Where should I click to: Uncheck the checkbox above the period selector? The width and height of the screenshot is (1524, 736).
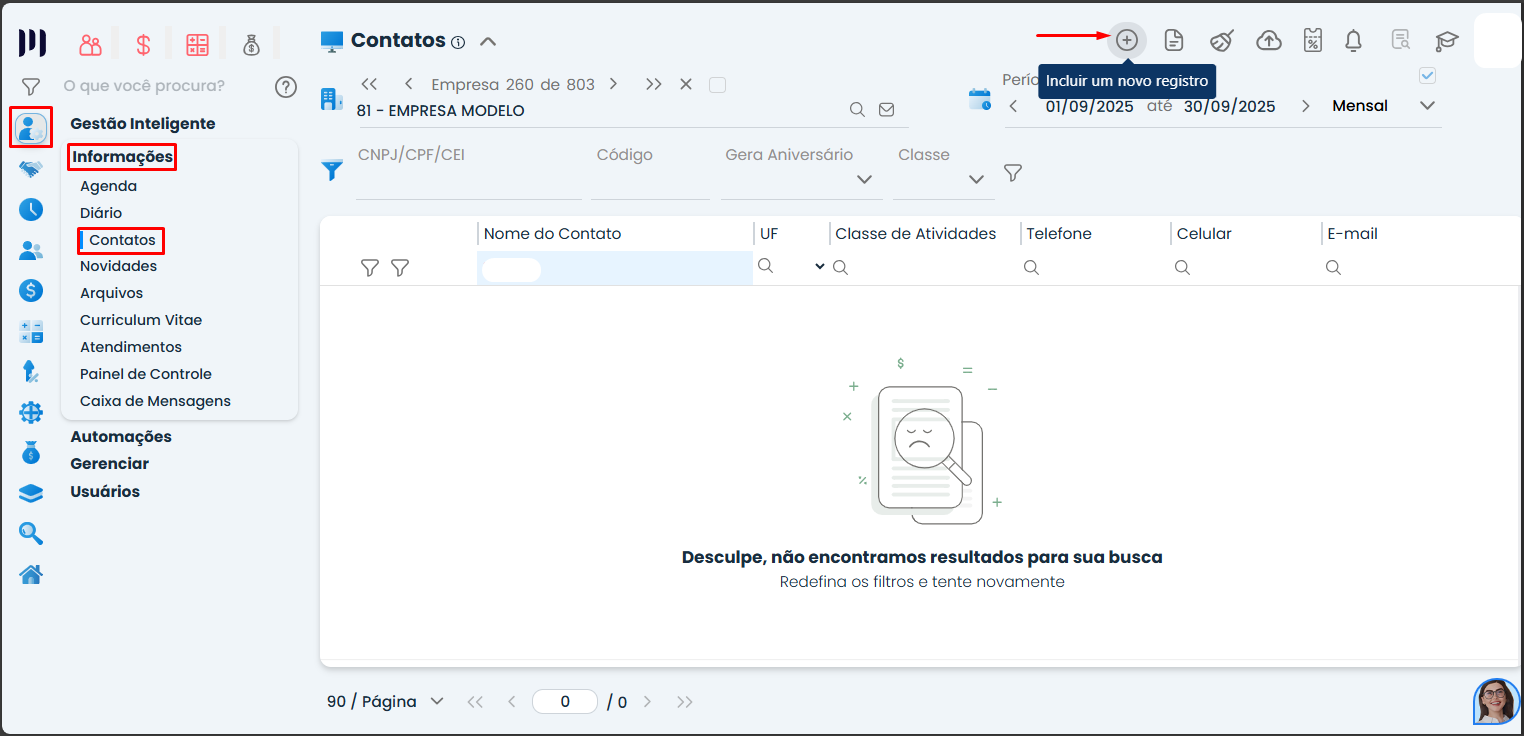pos(1427,76)
